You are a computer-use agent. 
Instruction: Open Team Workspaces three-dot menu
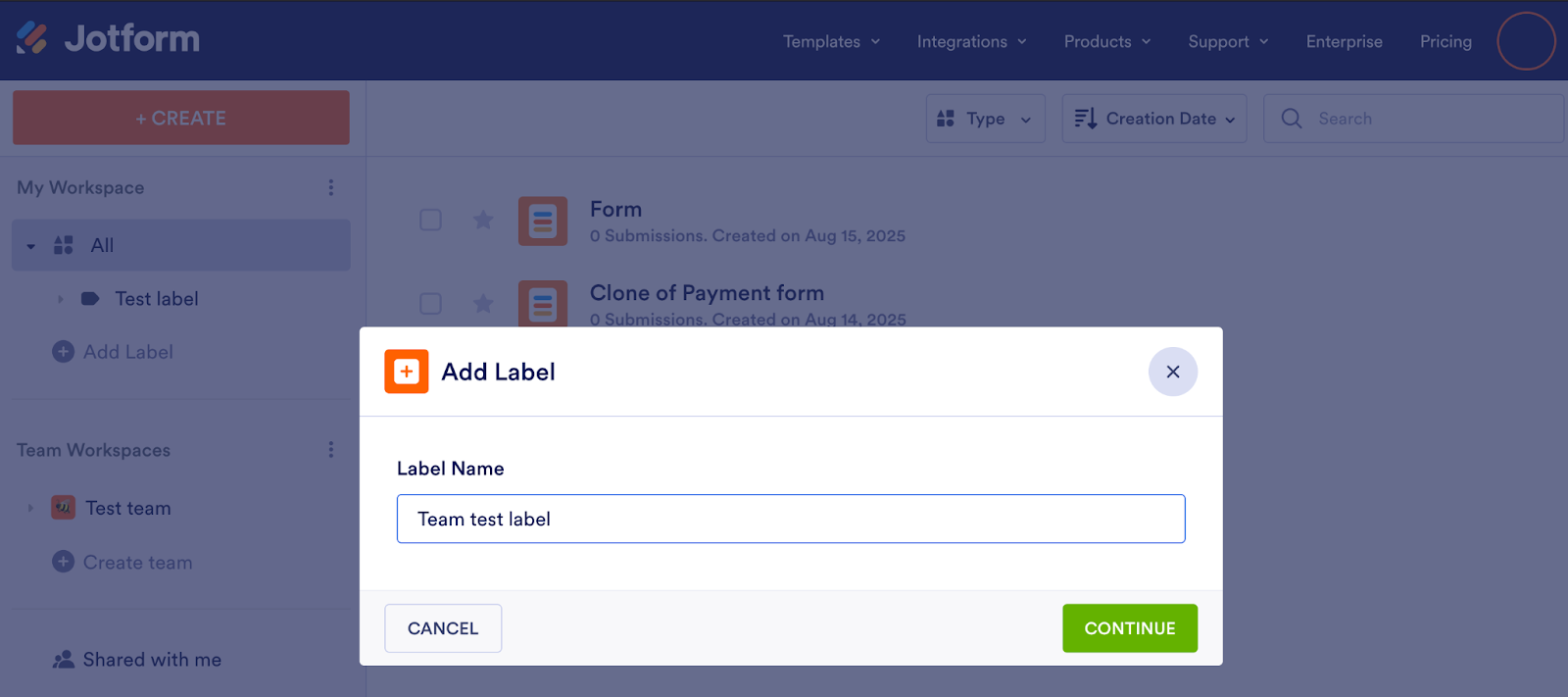[331, 450]
